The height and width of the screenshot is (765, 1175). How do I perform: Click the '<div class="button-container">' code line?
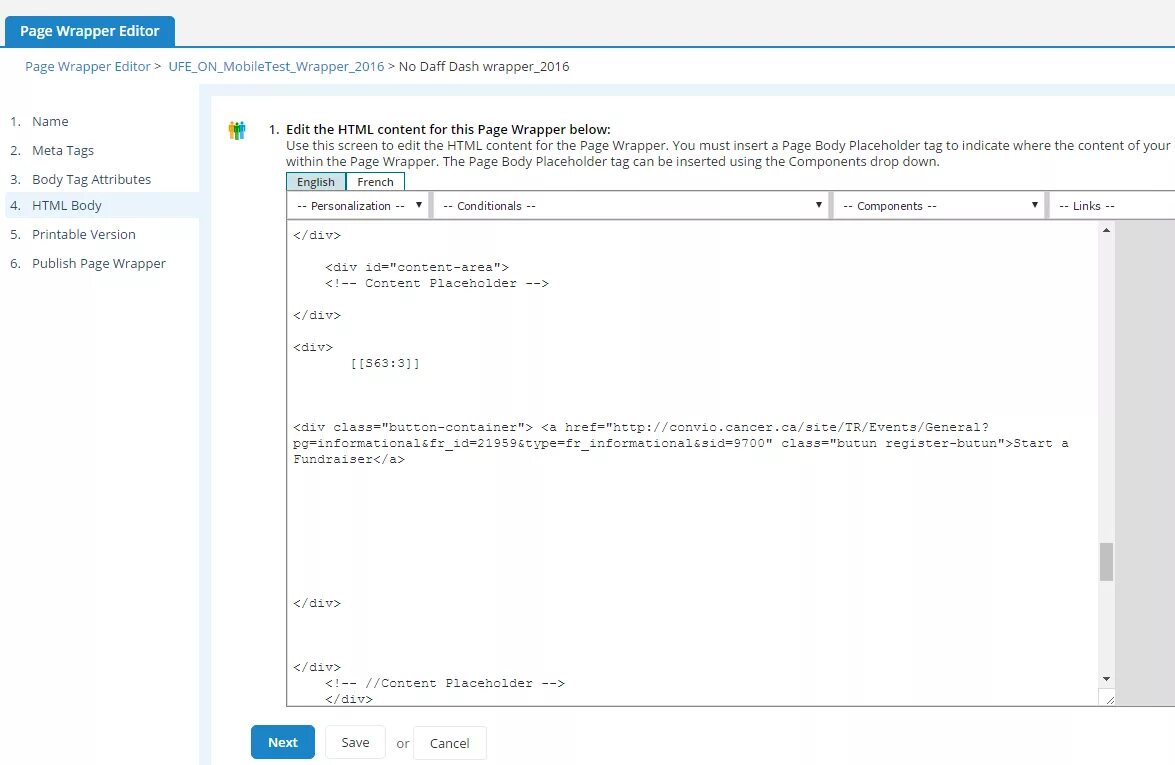coord(413,427)
